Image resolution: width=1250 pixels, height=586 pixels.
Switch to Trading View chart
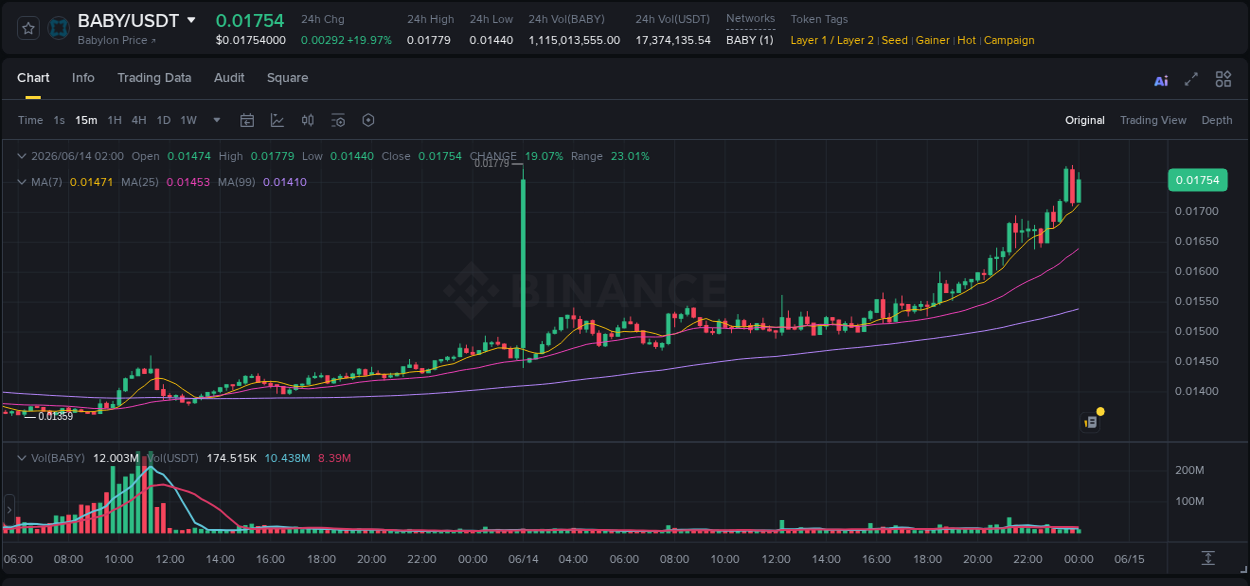(1153, 120)
